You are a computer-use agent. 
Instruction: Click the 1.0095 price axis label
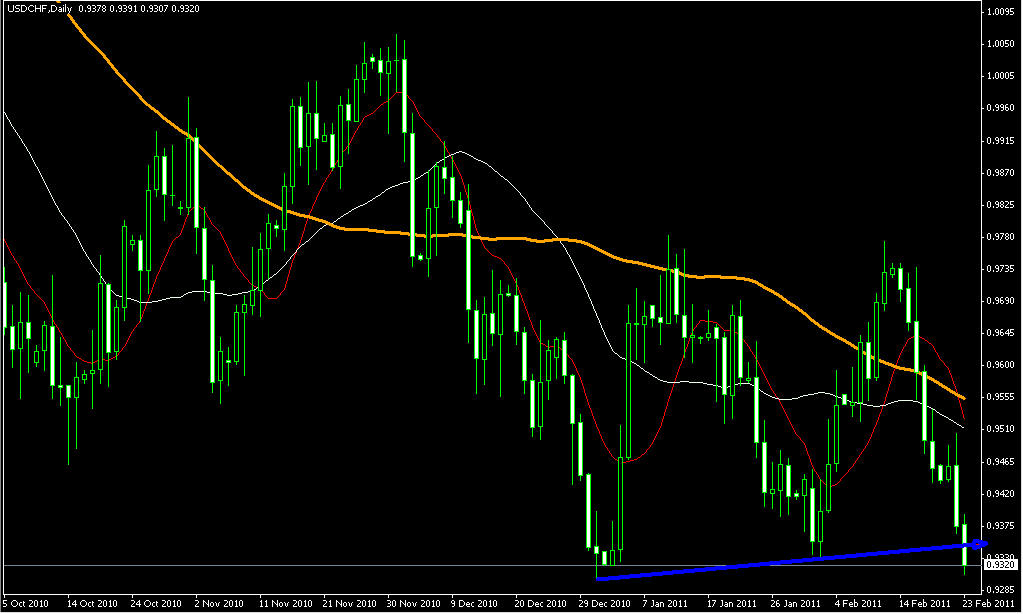[1001, 12]
